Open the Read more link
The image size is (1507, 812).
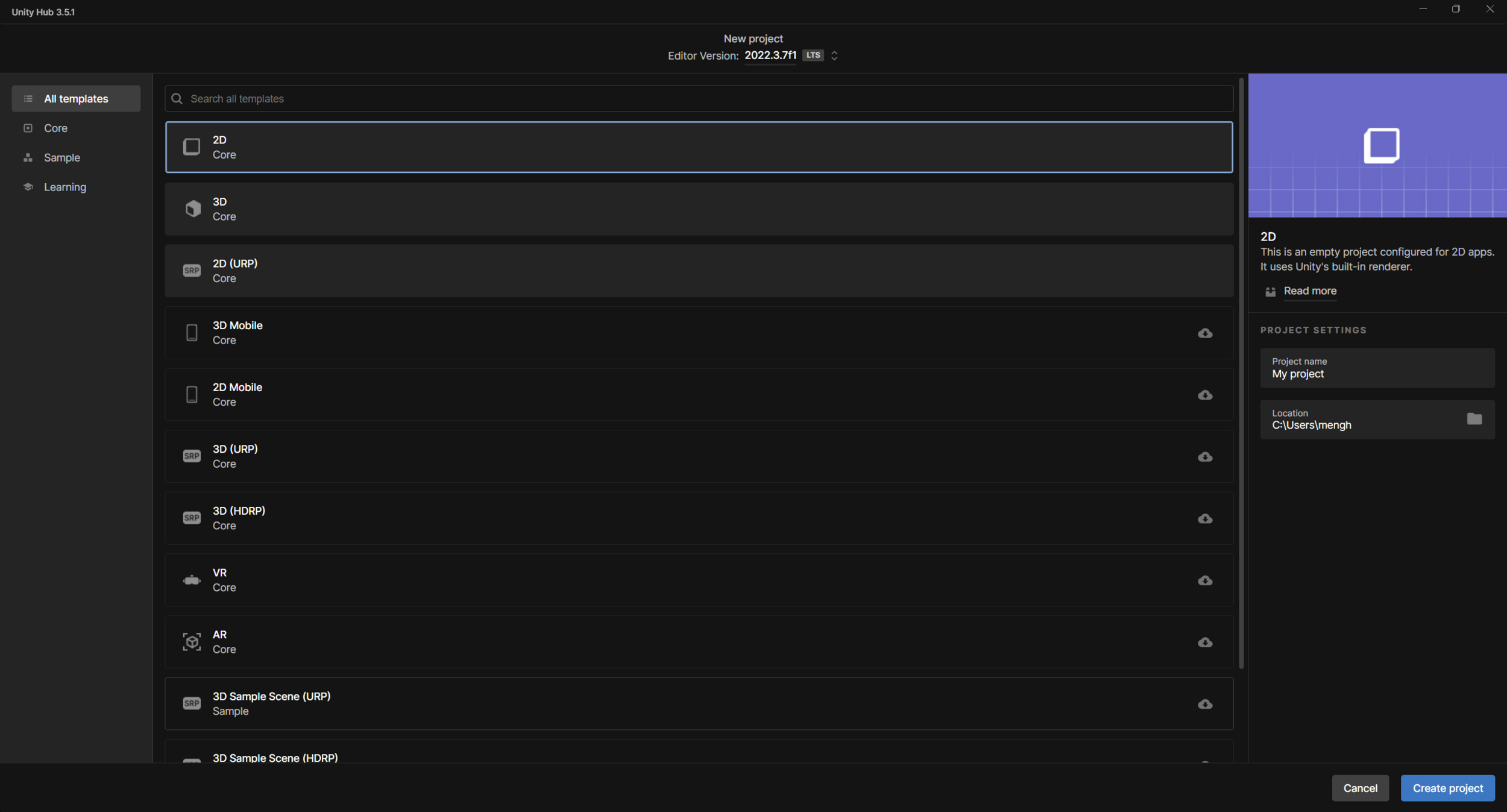point(1309,291)
